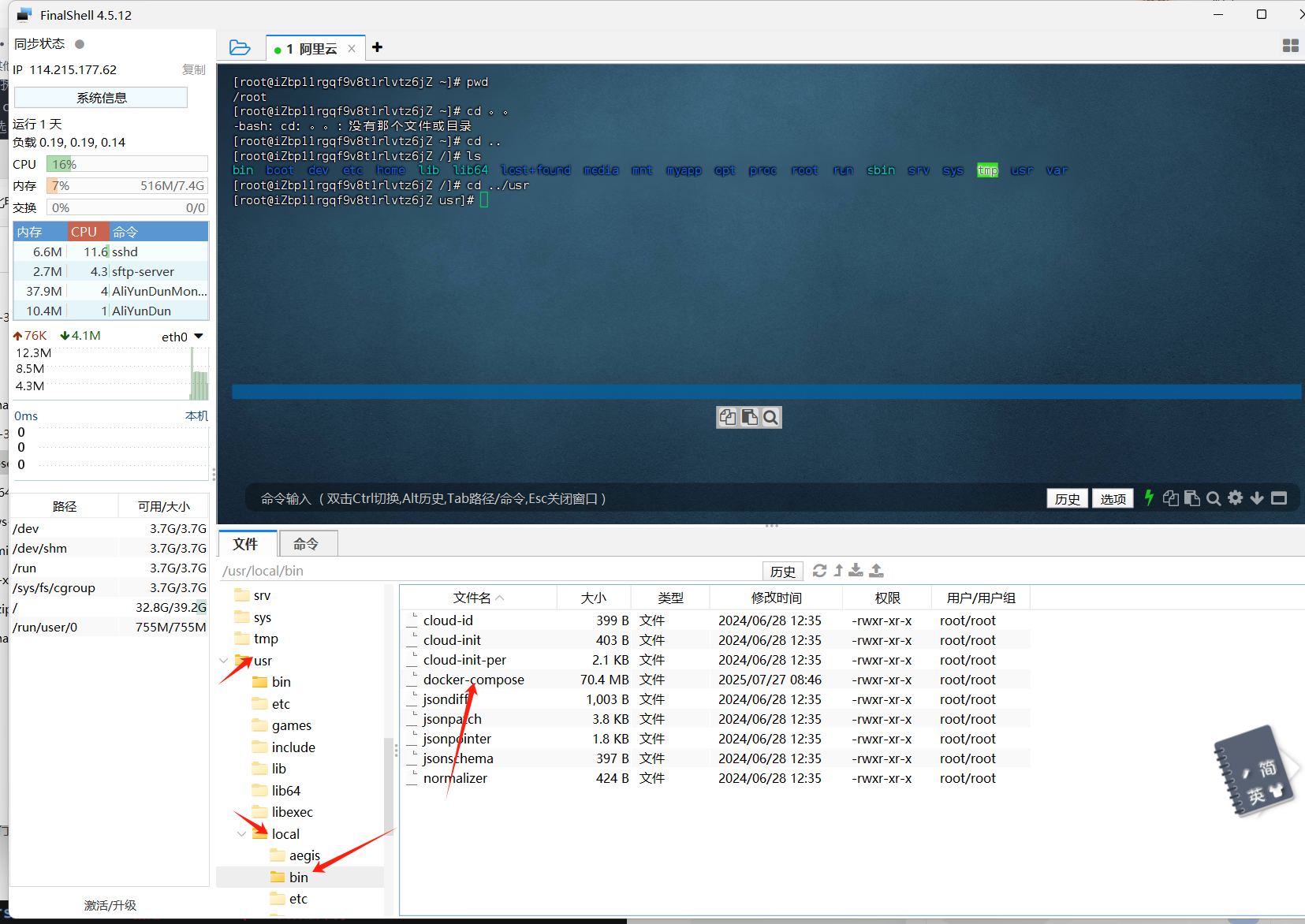This screenshot has width=1305, height=924.
Task: Click the paste icon in floating terminal toolbar
Action: coord(749,417)
